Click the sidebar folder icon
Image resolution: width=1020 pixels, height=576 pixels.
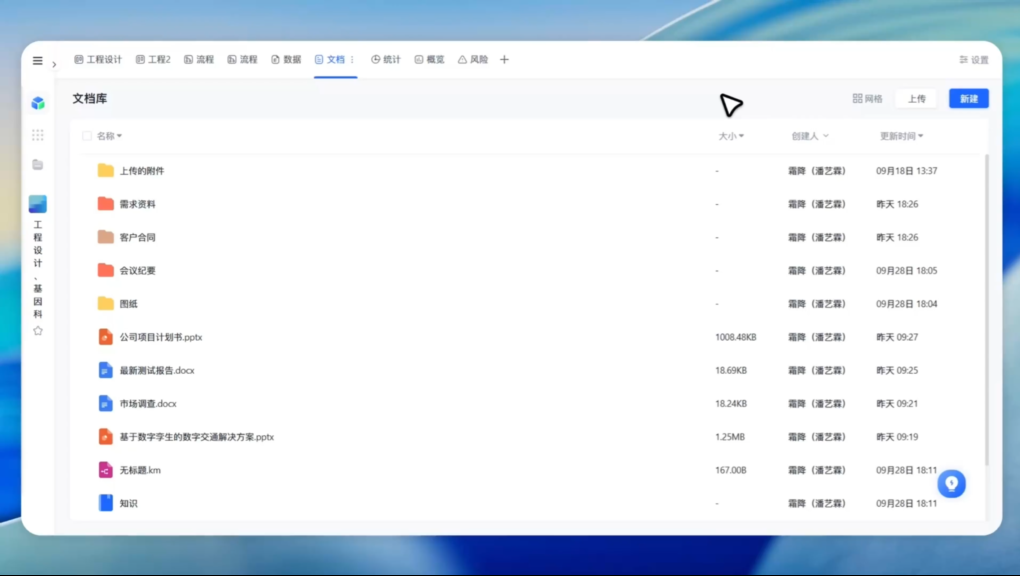38,164
